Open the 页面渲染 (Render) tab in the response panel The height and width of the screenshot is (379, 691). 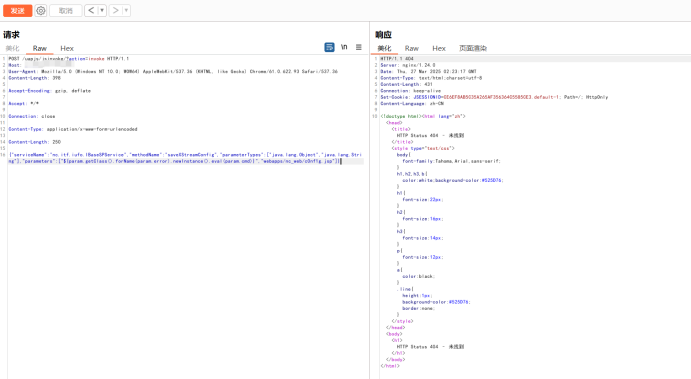tap(473, 48)
